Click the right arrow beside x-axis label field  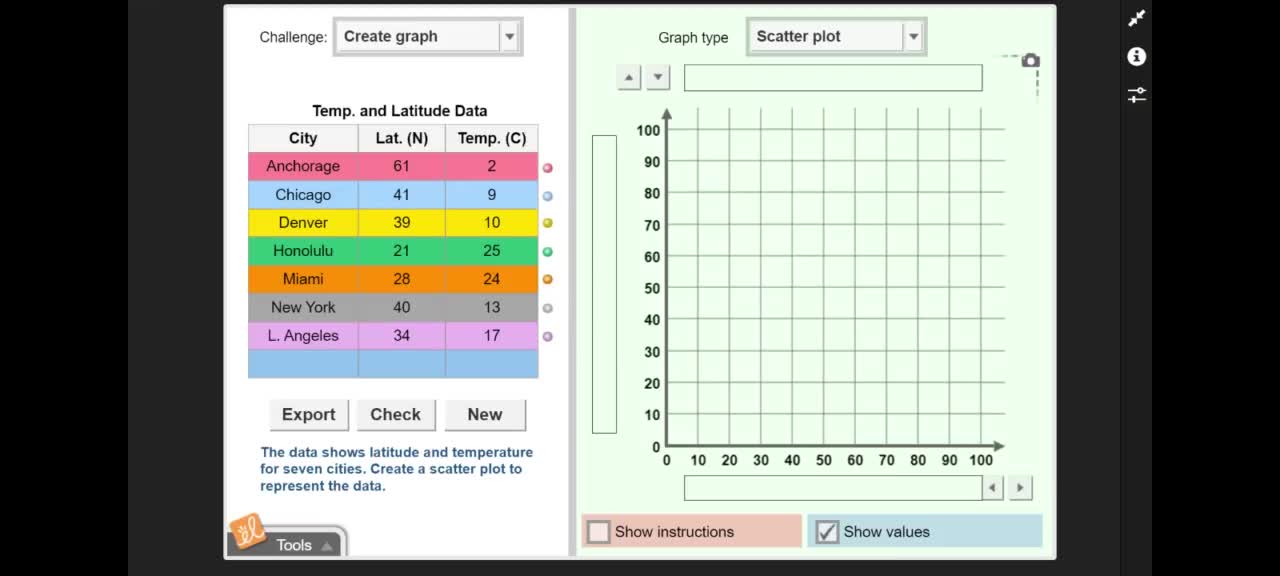pos(1019,487)
